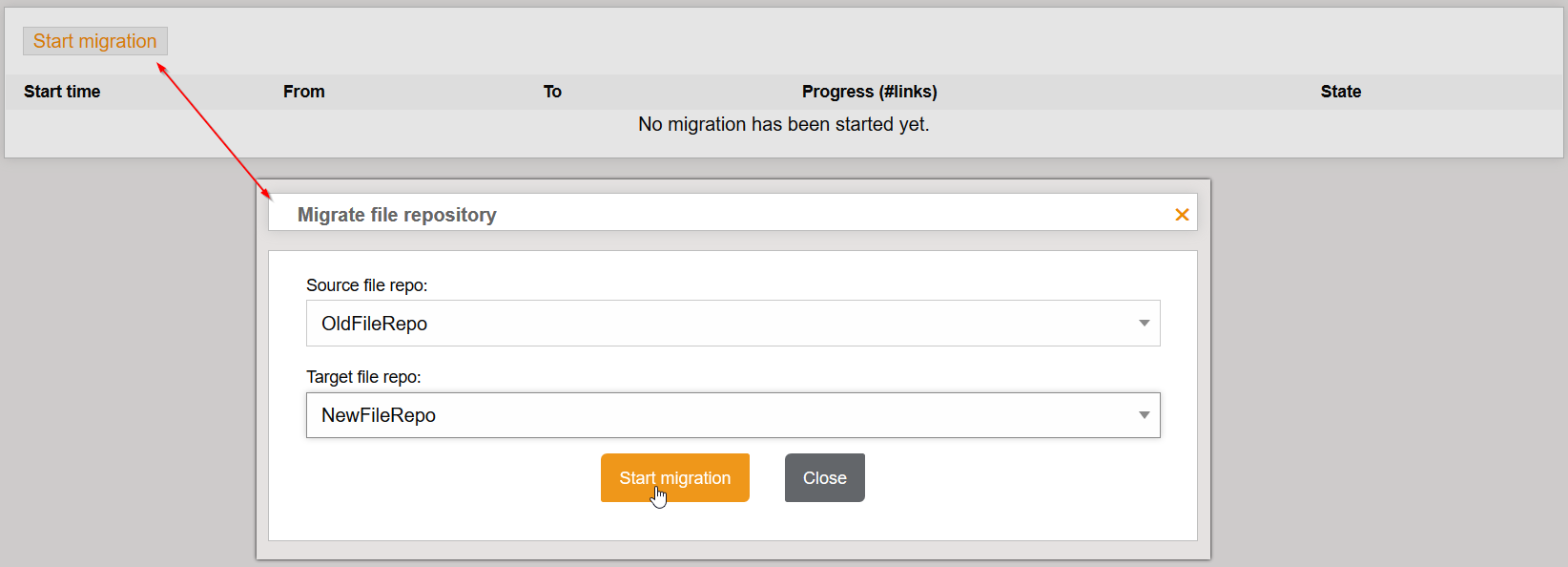Click the Start time column header

coord(62,91)
